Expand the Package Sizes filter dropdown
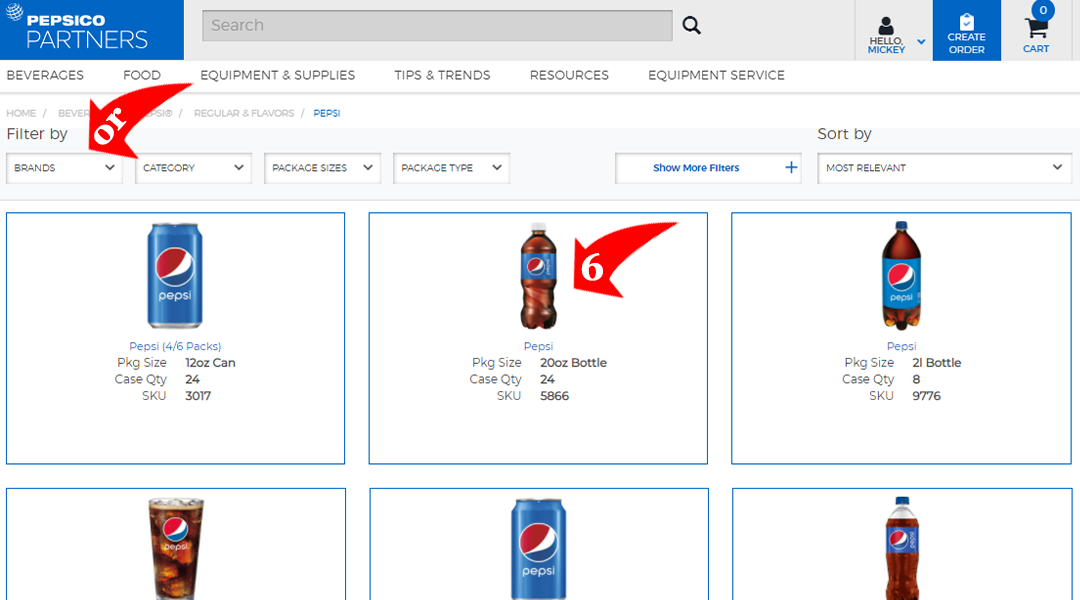The image size is (1080, 600). point(322,168)
